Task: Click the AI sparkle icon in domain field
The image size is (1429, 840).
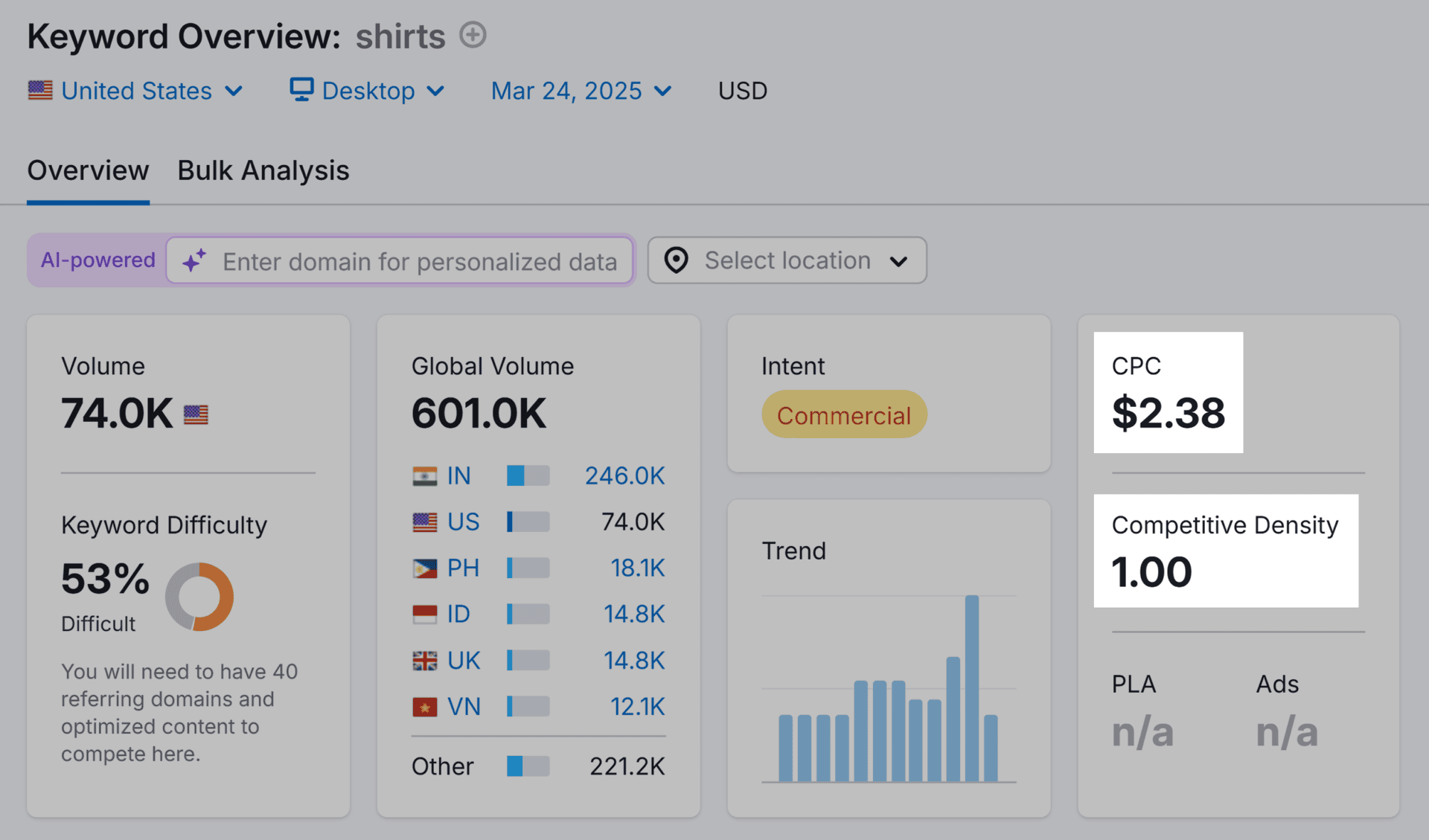Action: [x=194, y=261]
